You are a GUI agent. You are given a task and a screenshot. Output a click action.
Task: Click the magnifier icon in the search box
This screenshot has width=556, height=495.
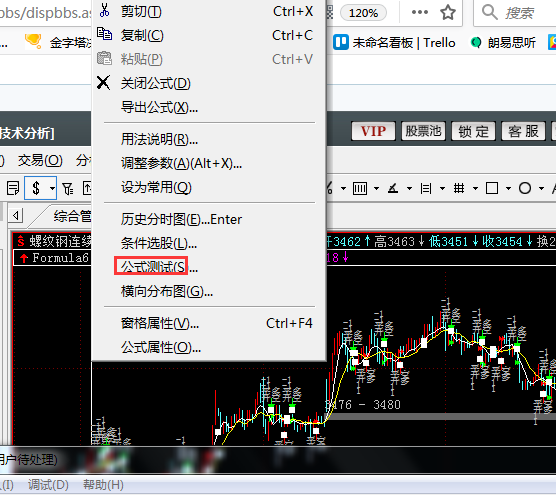(490, 12)
